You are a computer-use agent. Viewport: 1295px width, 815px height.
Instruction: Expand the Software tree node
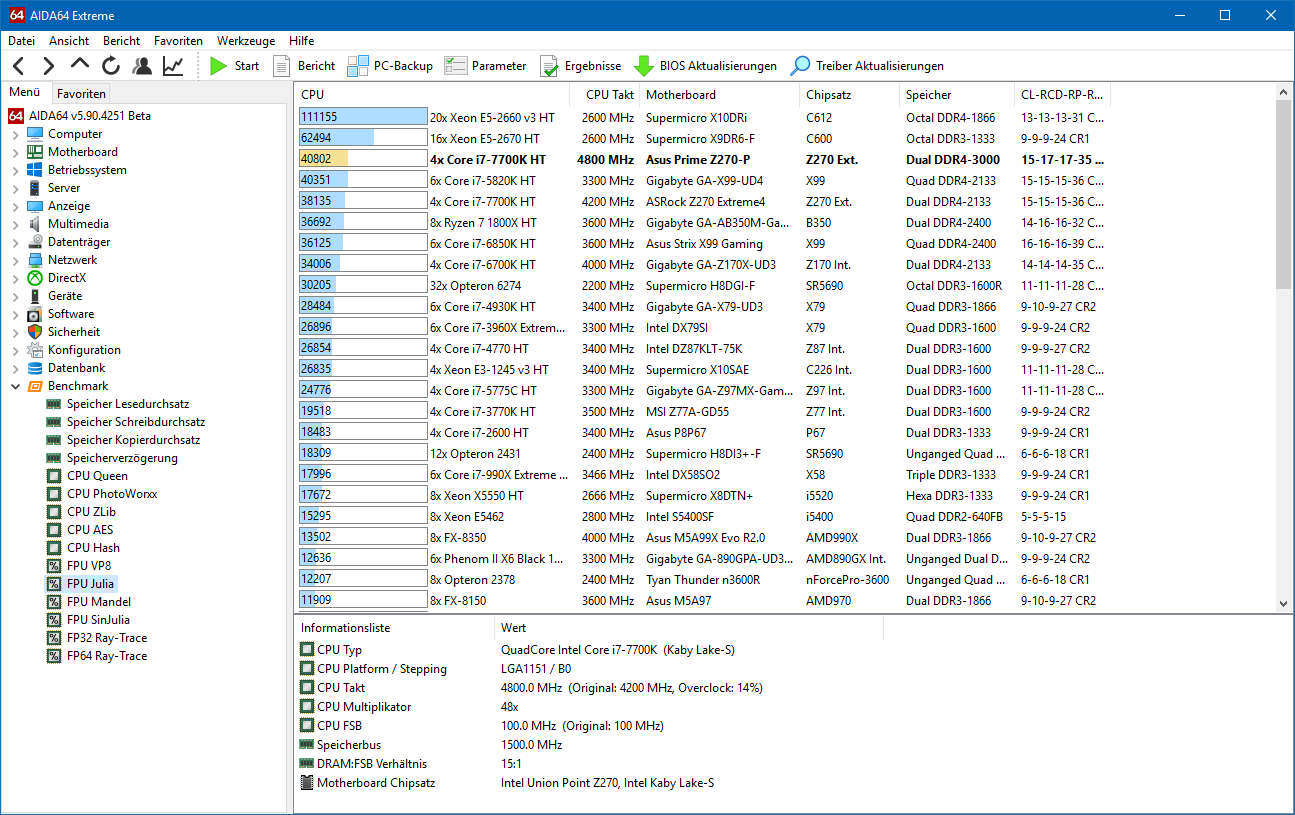pos(15,314)
